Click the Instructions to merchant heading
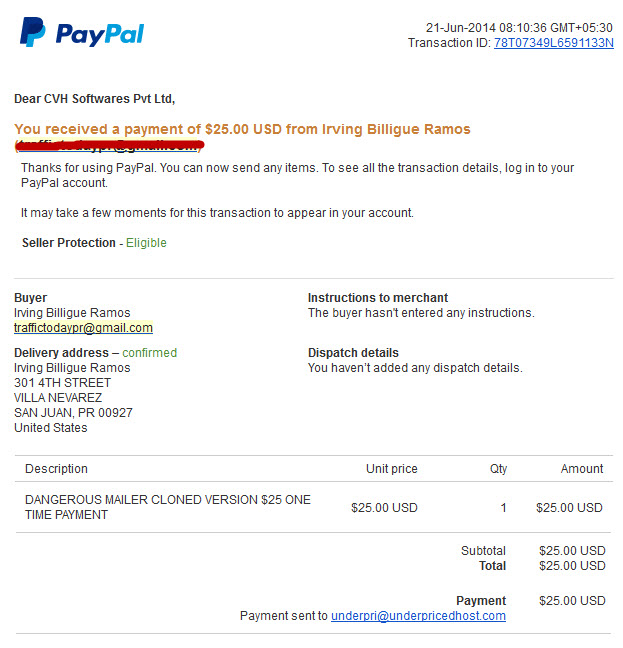This screenshot has height=648, width=623. pyautogui.click(x=378, y=298)
